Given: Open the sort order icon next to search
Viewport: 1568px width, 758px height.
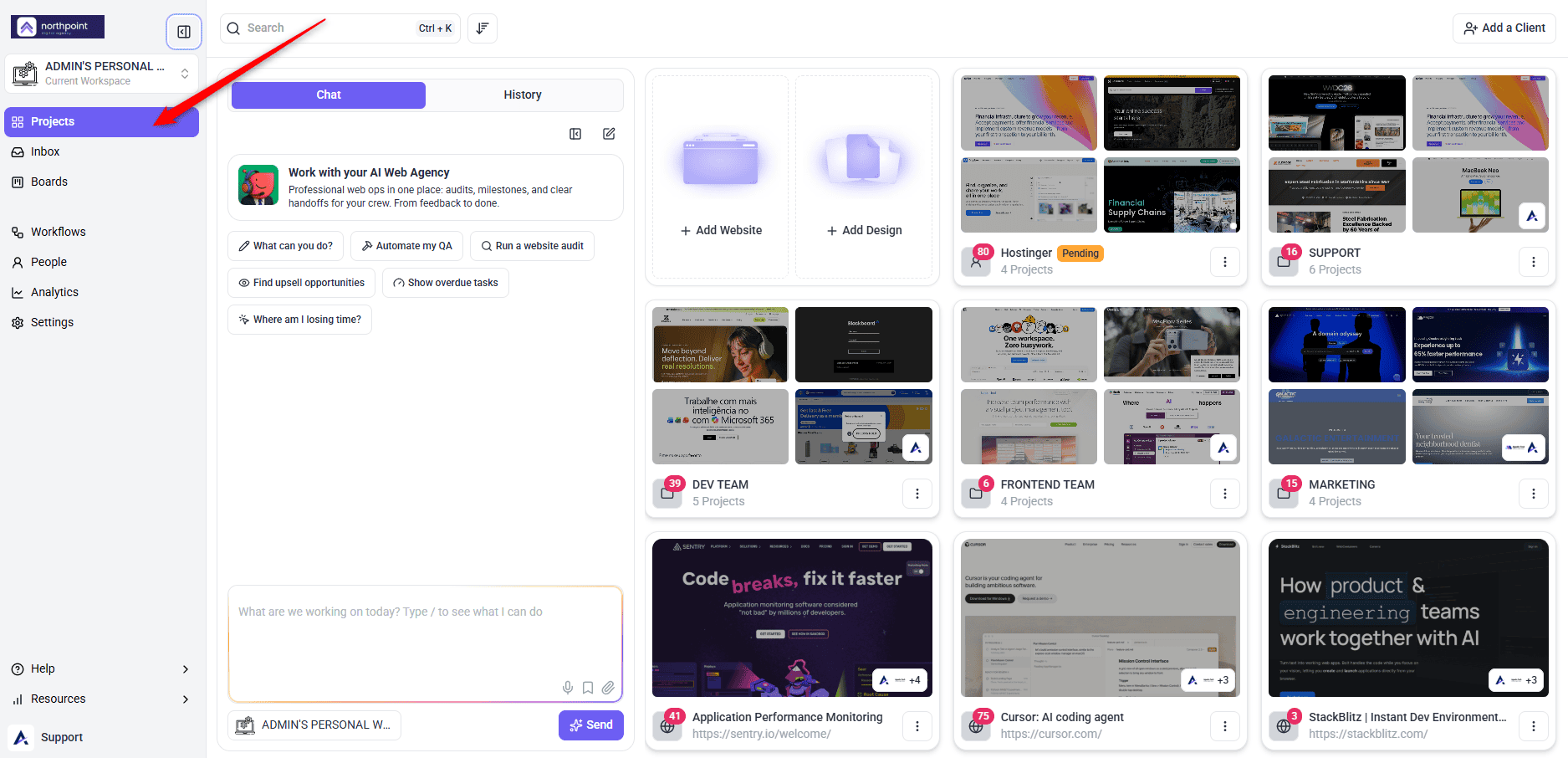Looking at the screenshot, I should click(x=483, y=28).
